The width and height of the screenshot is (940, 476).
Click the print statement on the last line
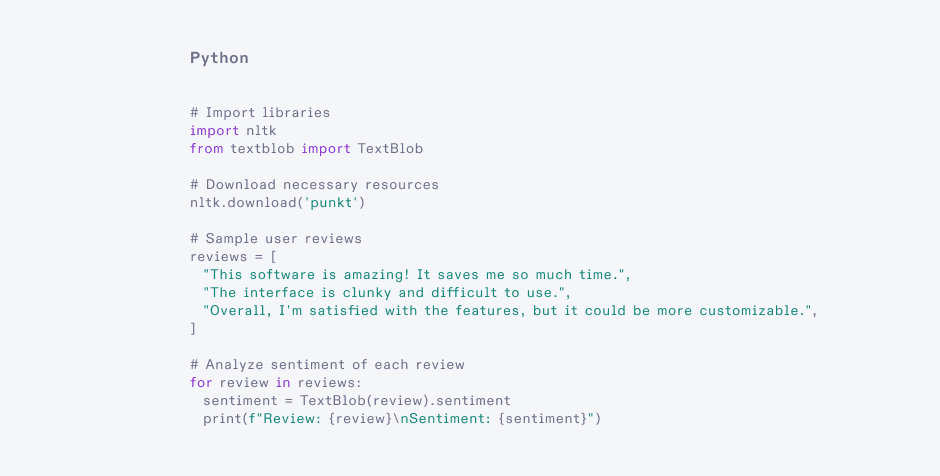click(x=401, y=418)
